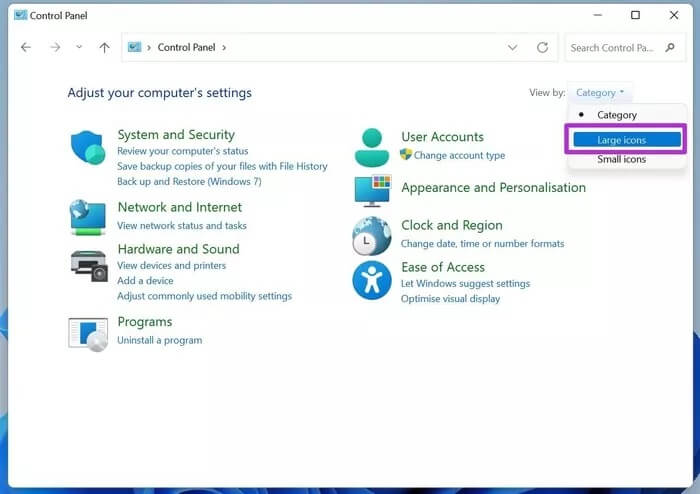Open recent locations dropdown arrow
Image resolution: width=700 pixels, height=494 pixels.
click(x=79, y=47)
